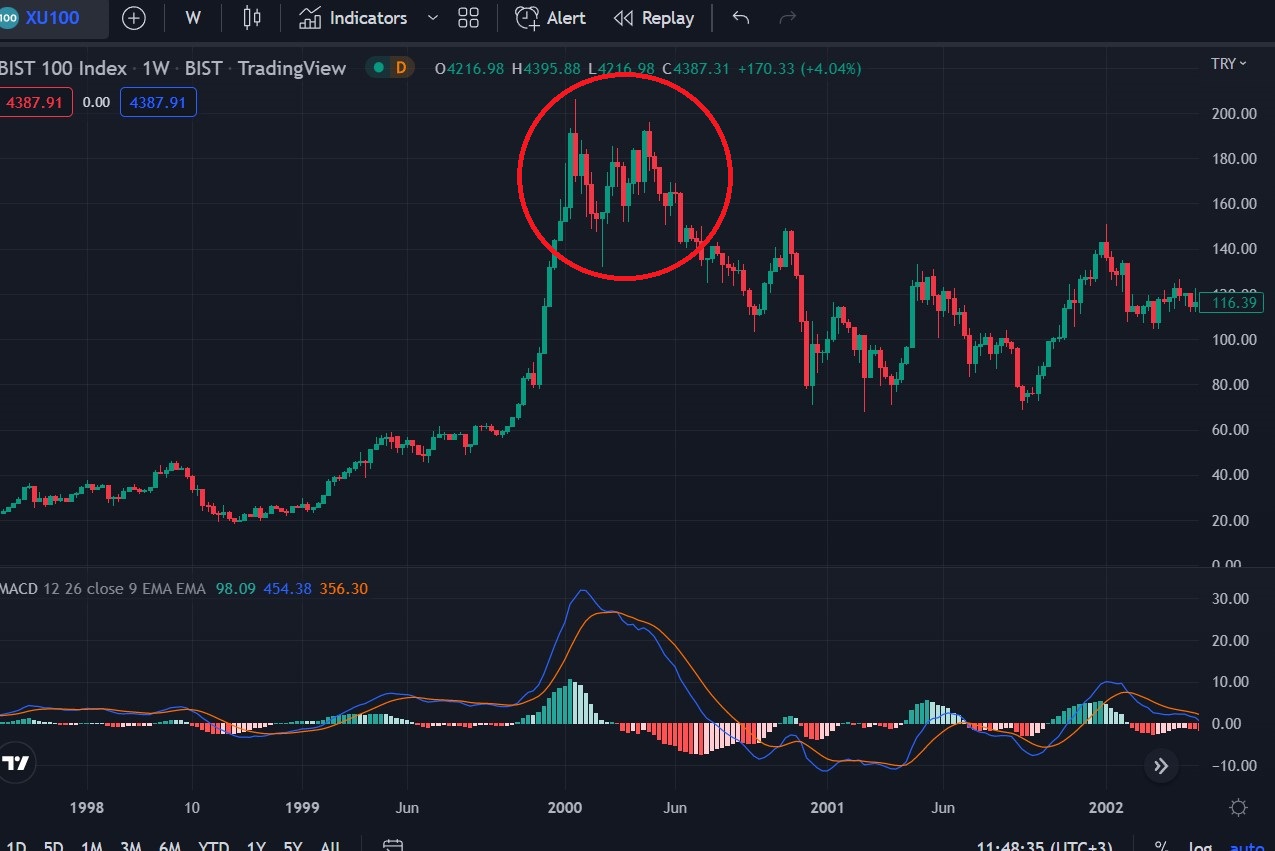This screenshot has width=1275, height=851.
Task: Open go-to-date calendar icon
Action: point(392,846)
